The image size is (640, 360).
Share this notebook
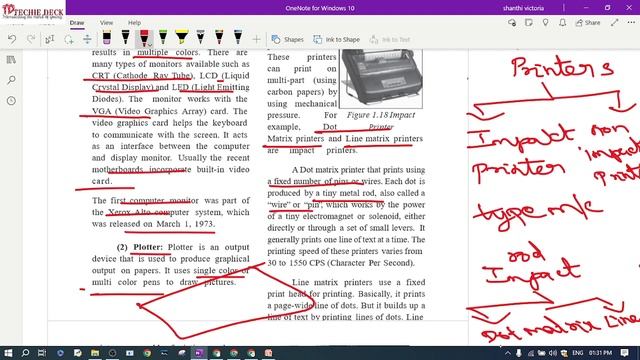coord(588,23)
